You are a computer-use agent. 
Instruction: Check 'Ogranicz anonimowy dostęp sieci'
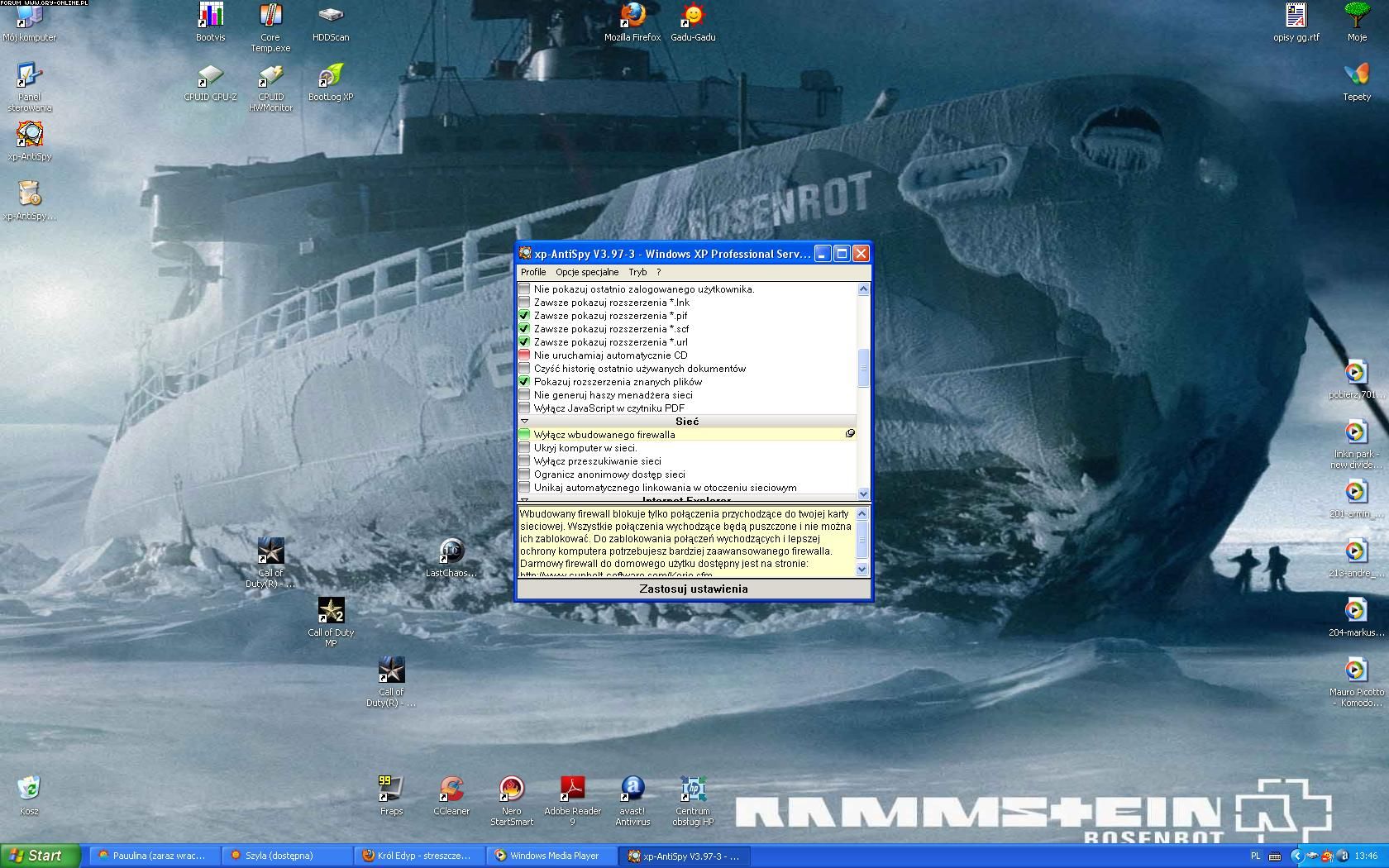pos(524,475)
